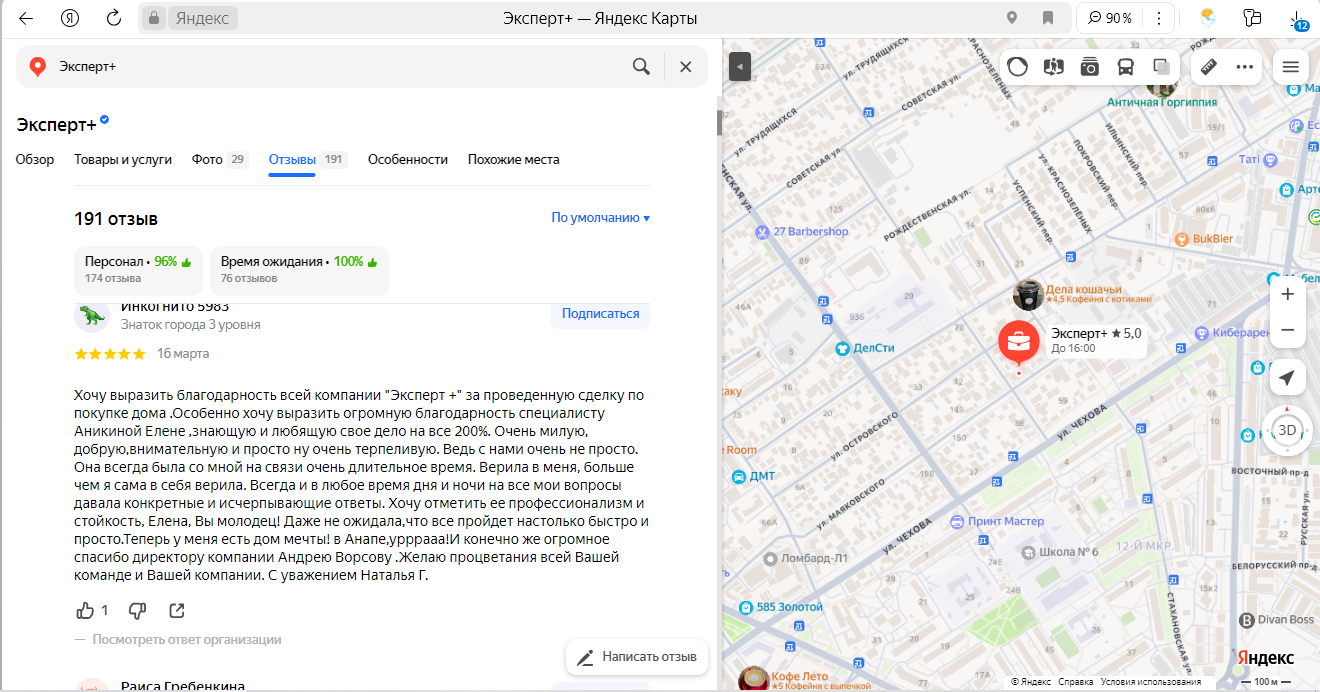Toggle street panoramas on the map

coord(1053,67)
